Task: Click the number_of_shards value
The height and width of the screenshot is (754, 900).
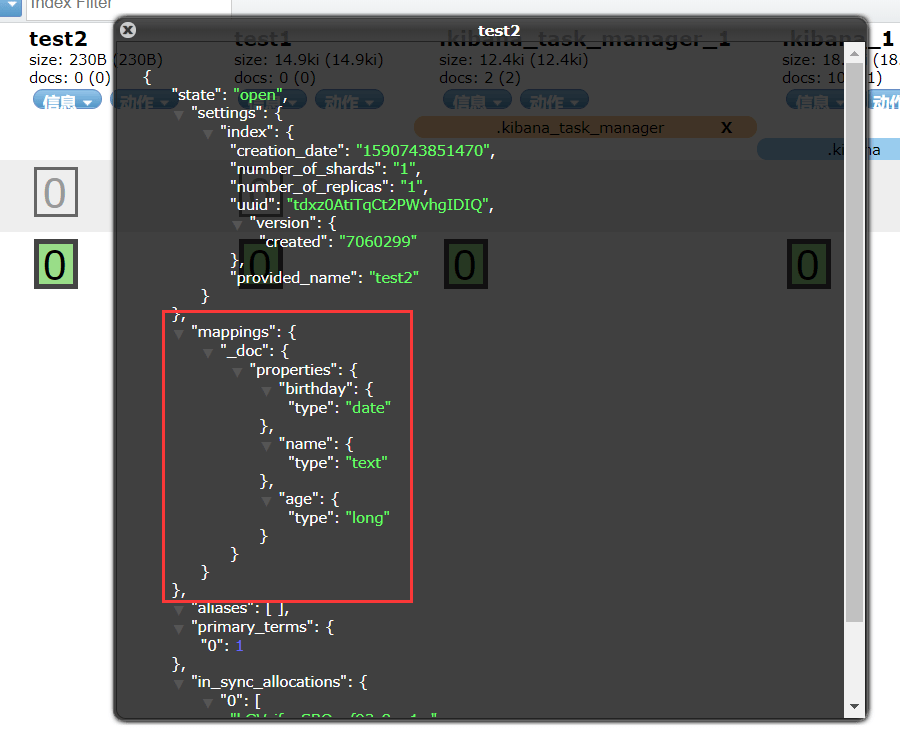Action: click(x=404, y=169)
